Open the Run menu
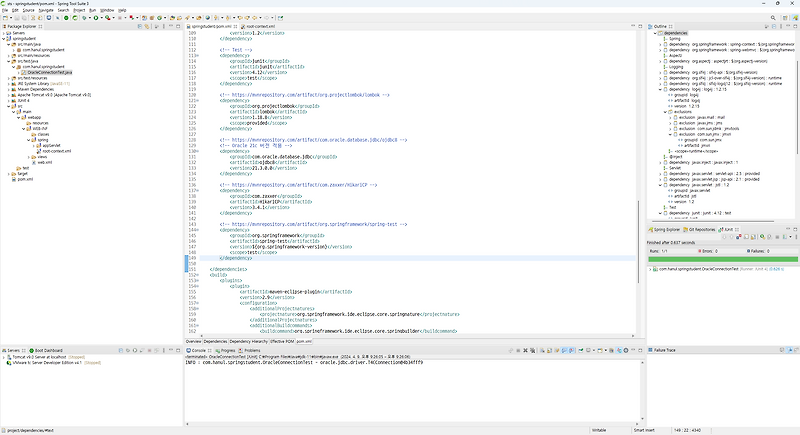This screenshot has height=435, width=800. [92, 10]
